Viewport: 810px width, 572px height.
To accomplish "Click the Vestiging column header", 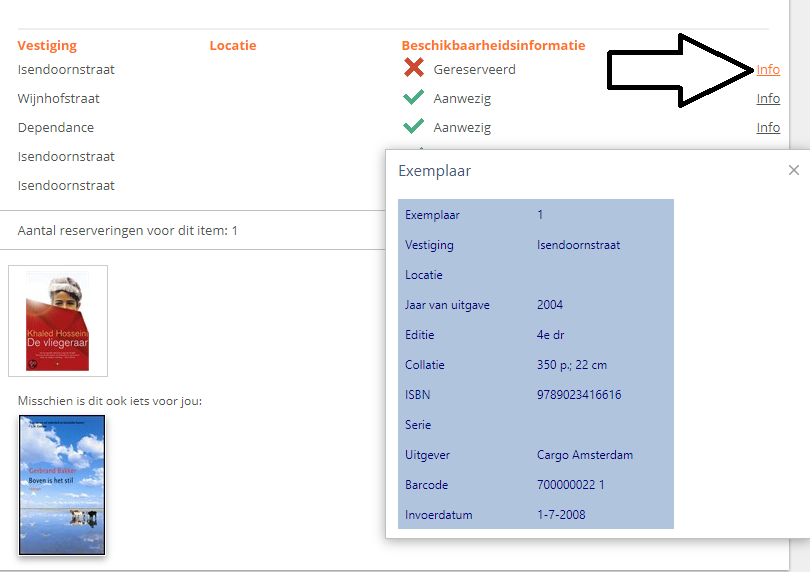I will click(x=47, y=45).
